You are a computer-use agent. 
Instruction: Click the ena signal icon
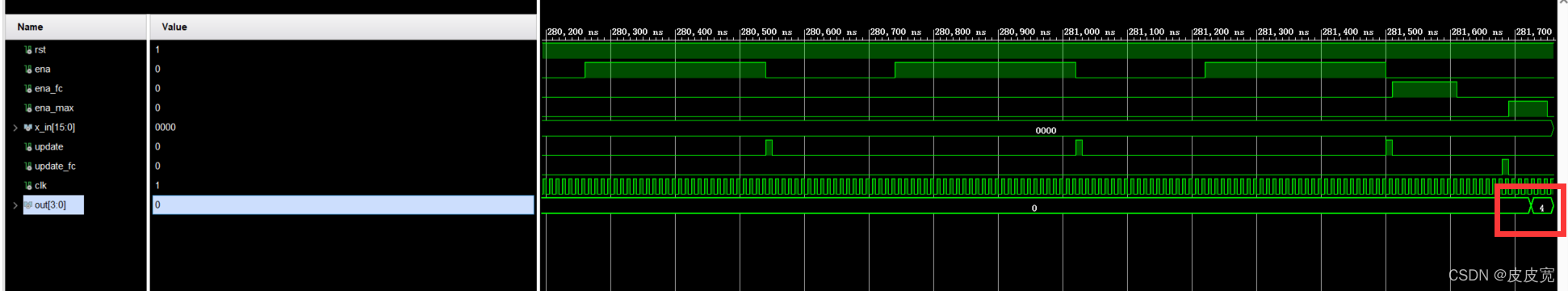(x=28, y=70)
